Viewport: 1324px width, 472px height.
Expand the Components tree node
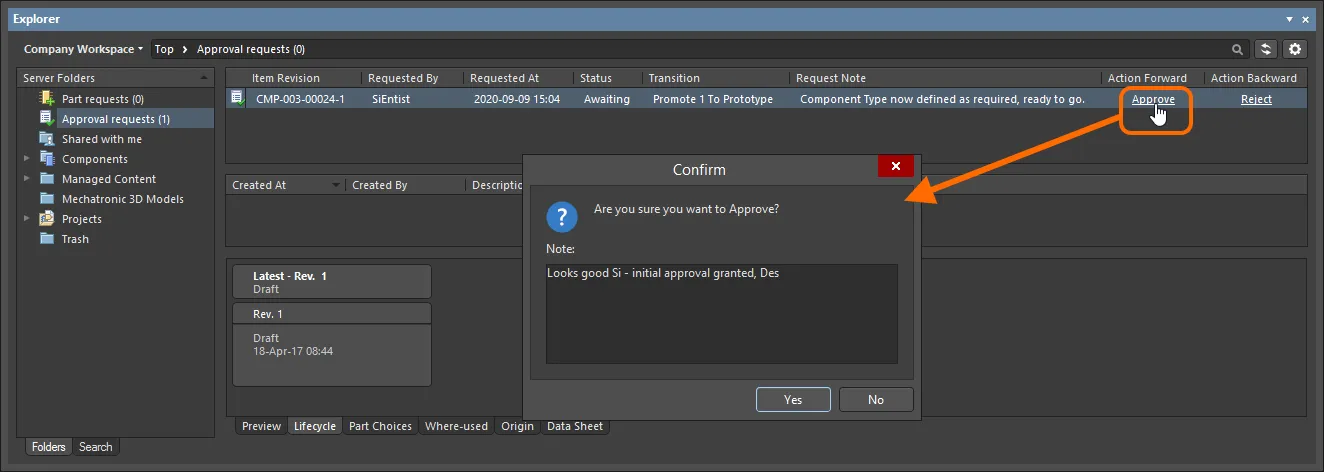click(27, 158)
